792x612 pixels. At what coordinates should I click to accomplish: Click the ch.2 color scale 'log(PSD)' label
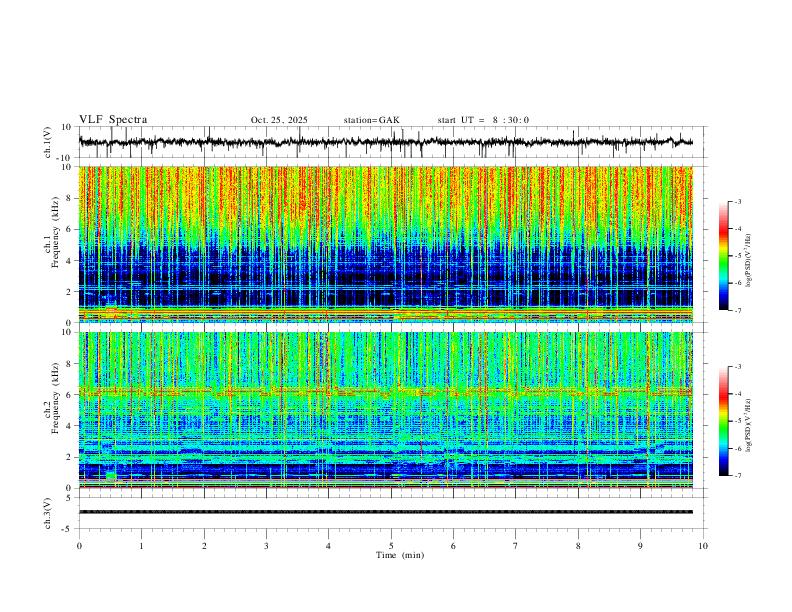(748, 425)
